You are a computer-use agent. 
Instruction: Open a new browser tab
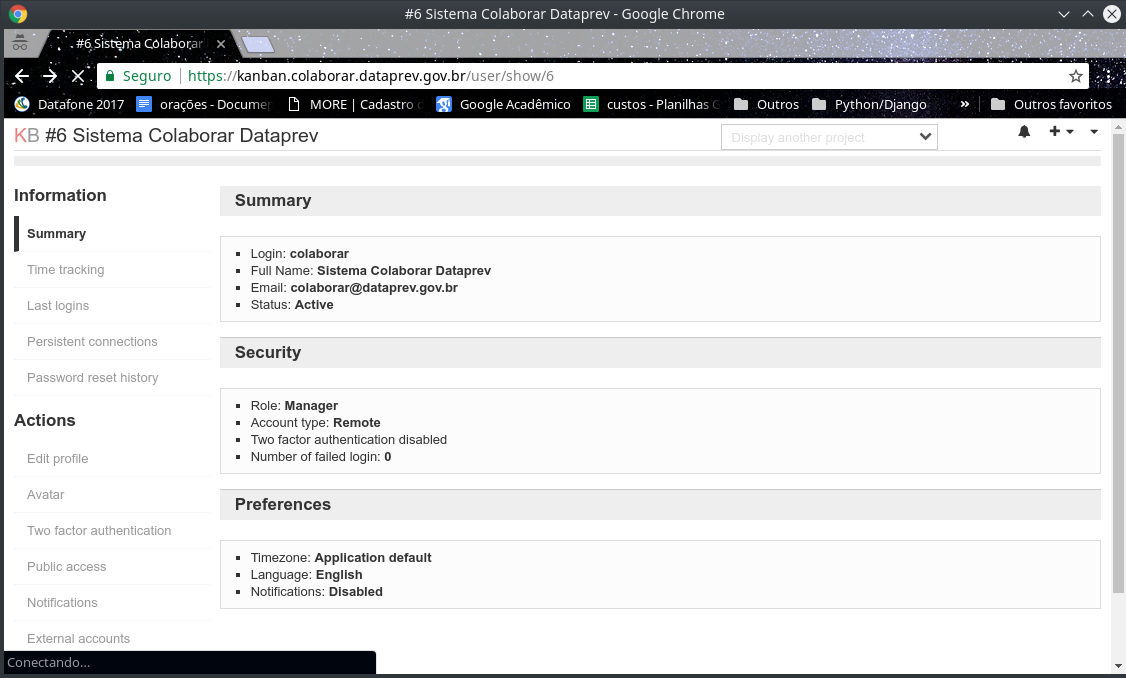(258, 45)
